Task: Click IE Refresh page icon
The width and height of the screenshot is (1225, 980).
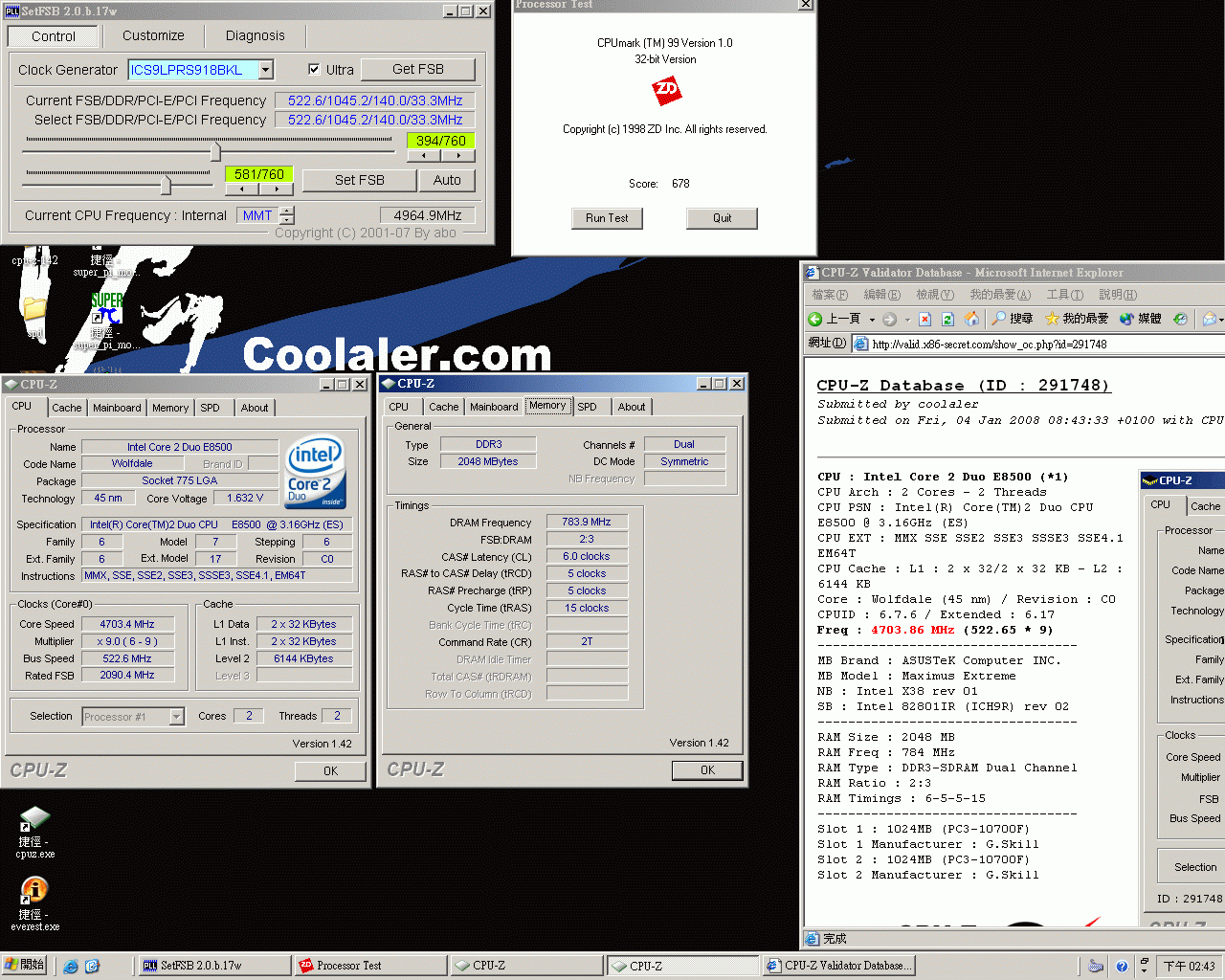Action: pyautogui.click(x=947, y=319)
